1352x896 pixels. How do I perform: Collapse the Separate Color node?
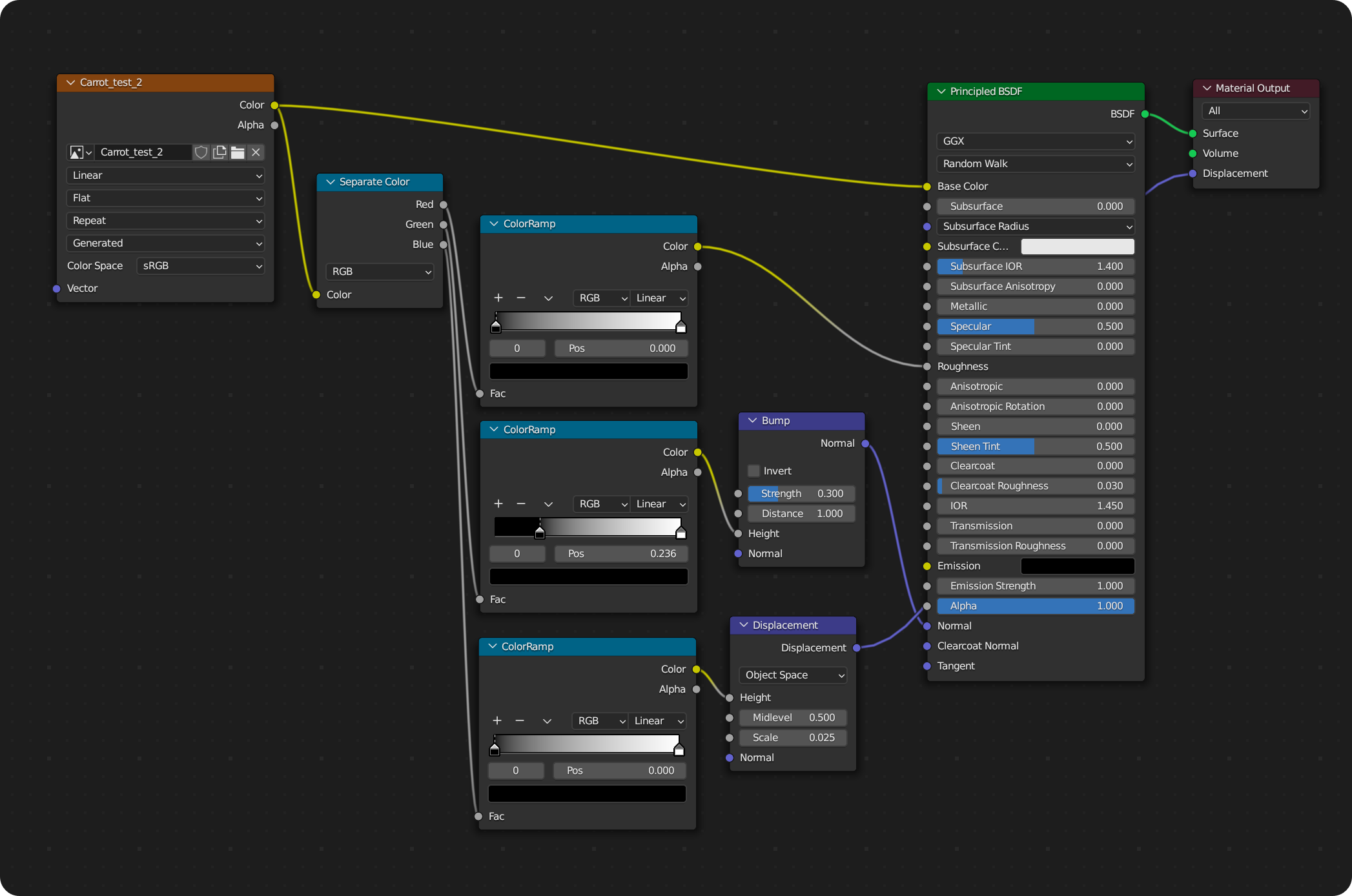331,182
